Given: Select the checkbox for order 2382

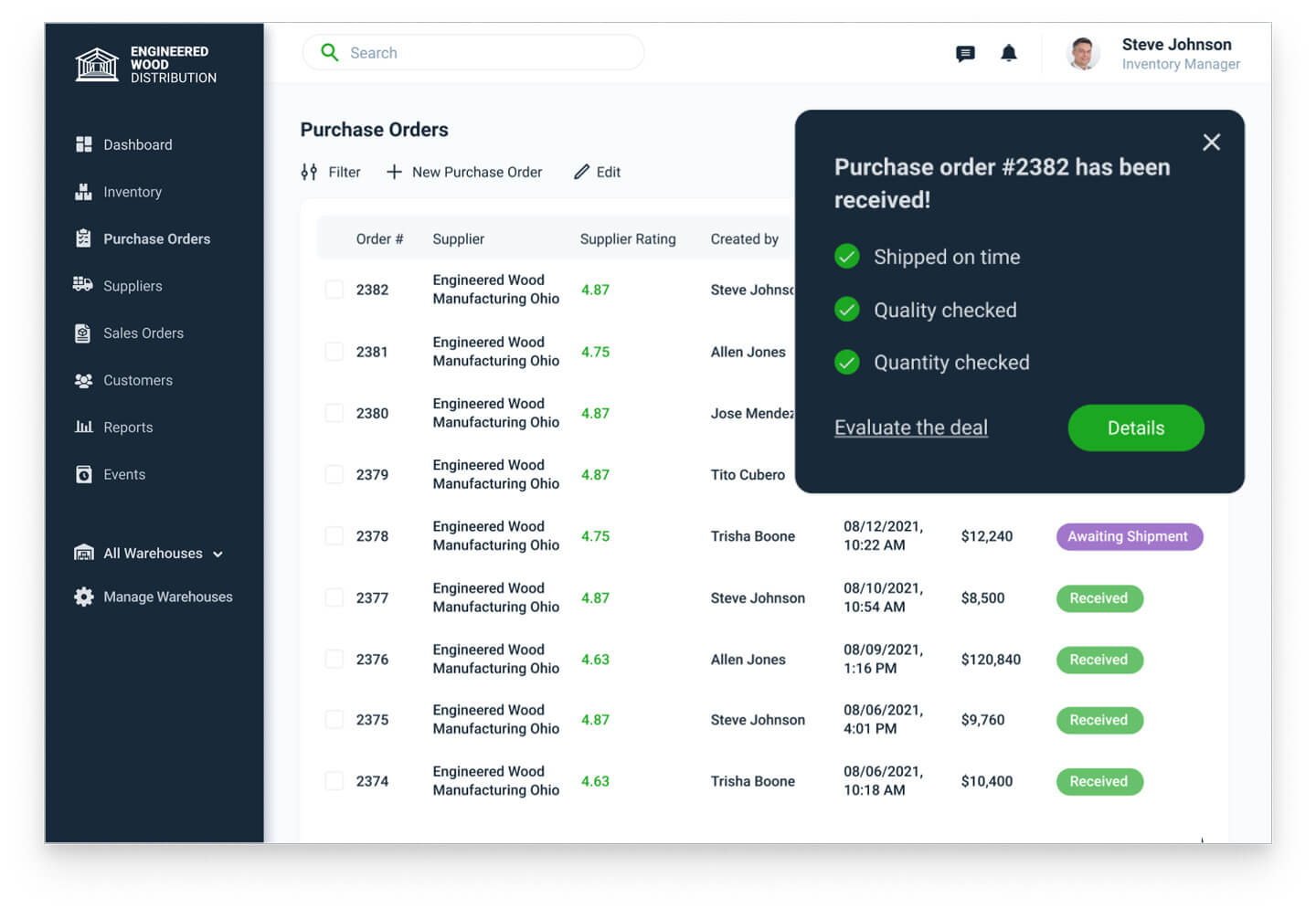Looking at the screenshot, I should pyautogui.click(x=334, y=290).
